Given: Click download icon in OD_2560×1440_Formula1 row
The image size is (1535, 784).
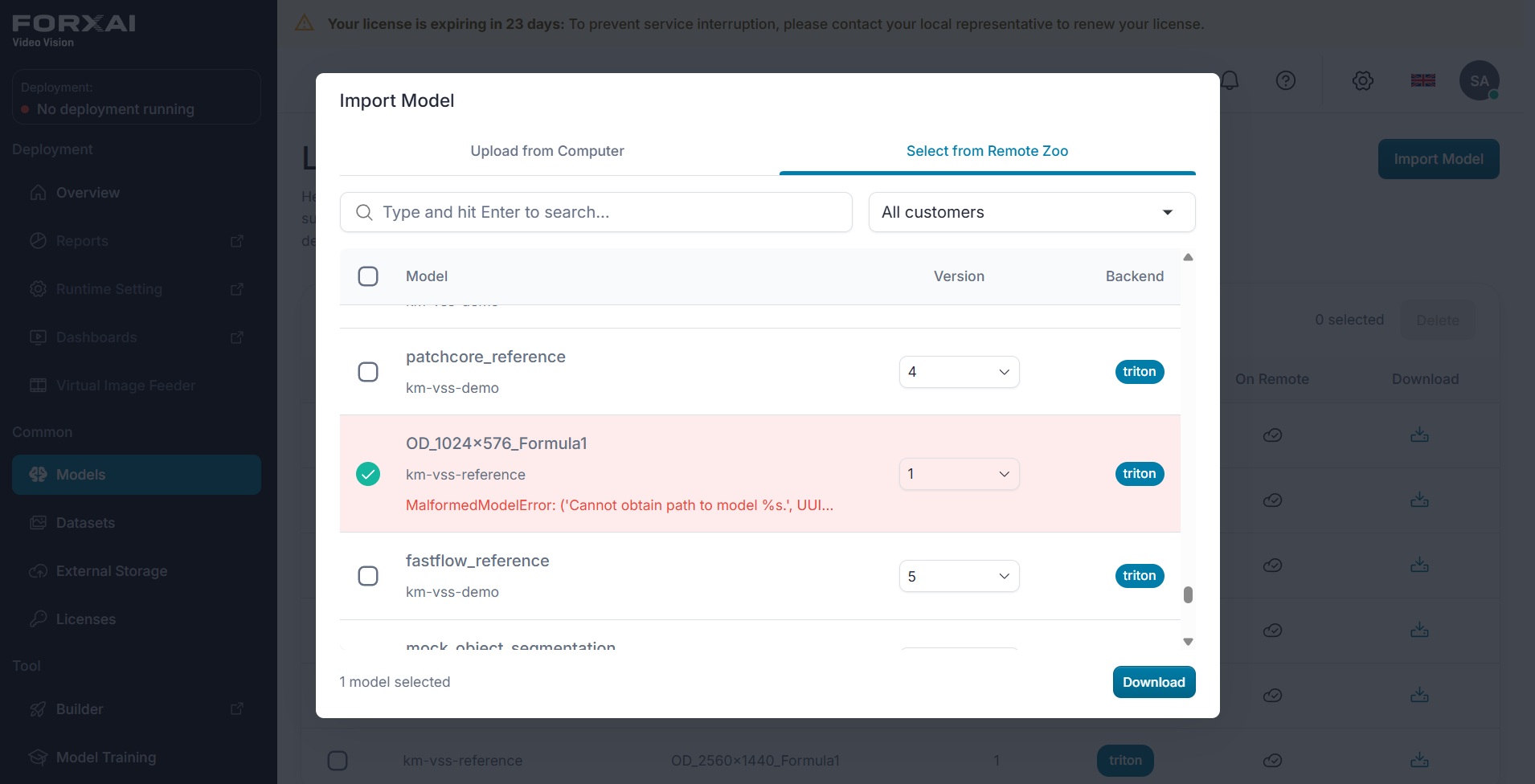Looking at the screenshot, I should tap(1420, 760).
